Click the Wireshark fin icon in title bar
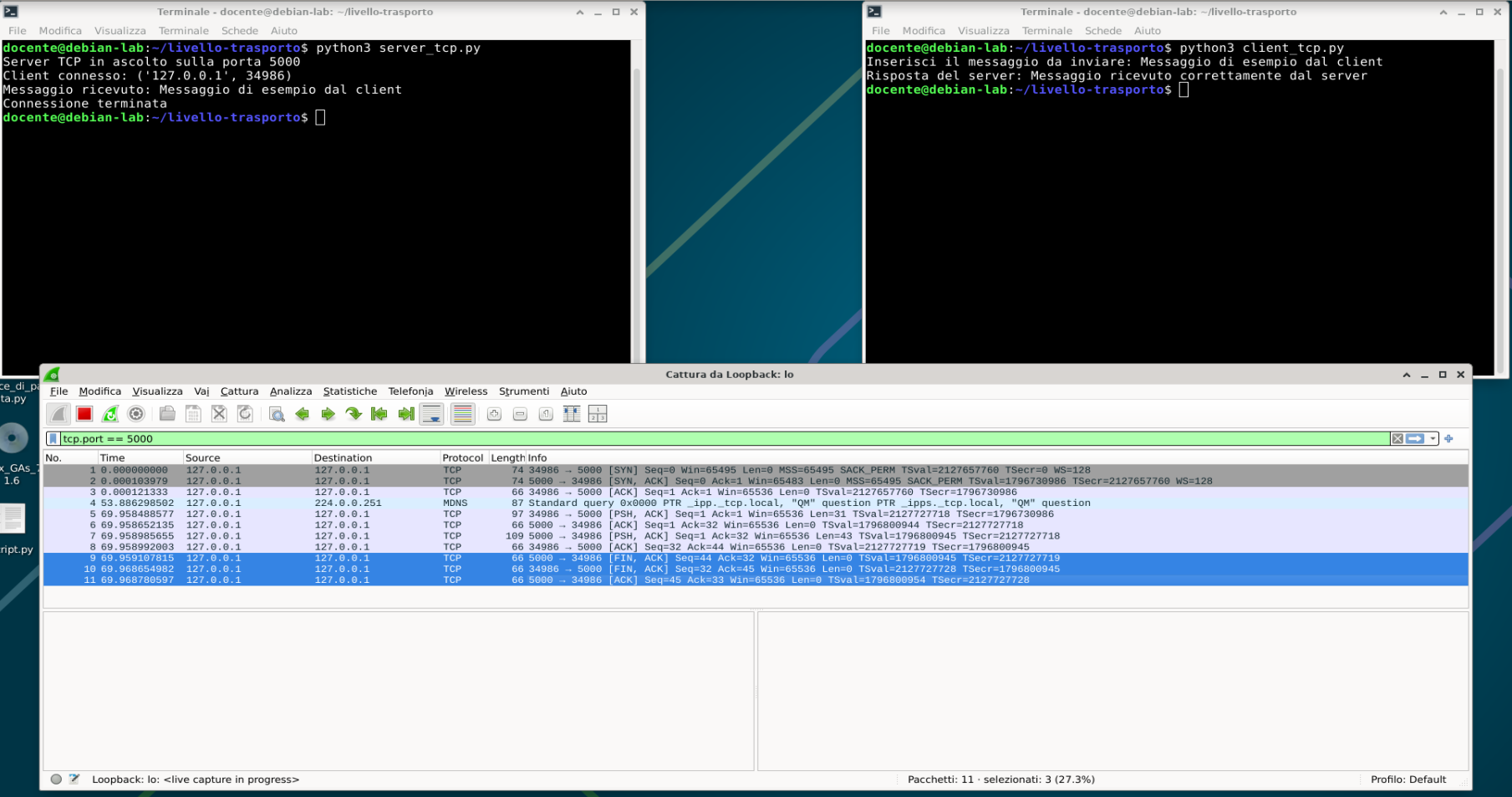This screenshot has height=797, width=1512. [x=53, y=374]
